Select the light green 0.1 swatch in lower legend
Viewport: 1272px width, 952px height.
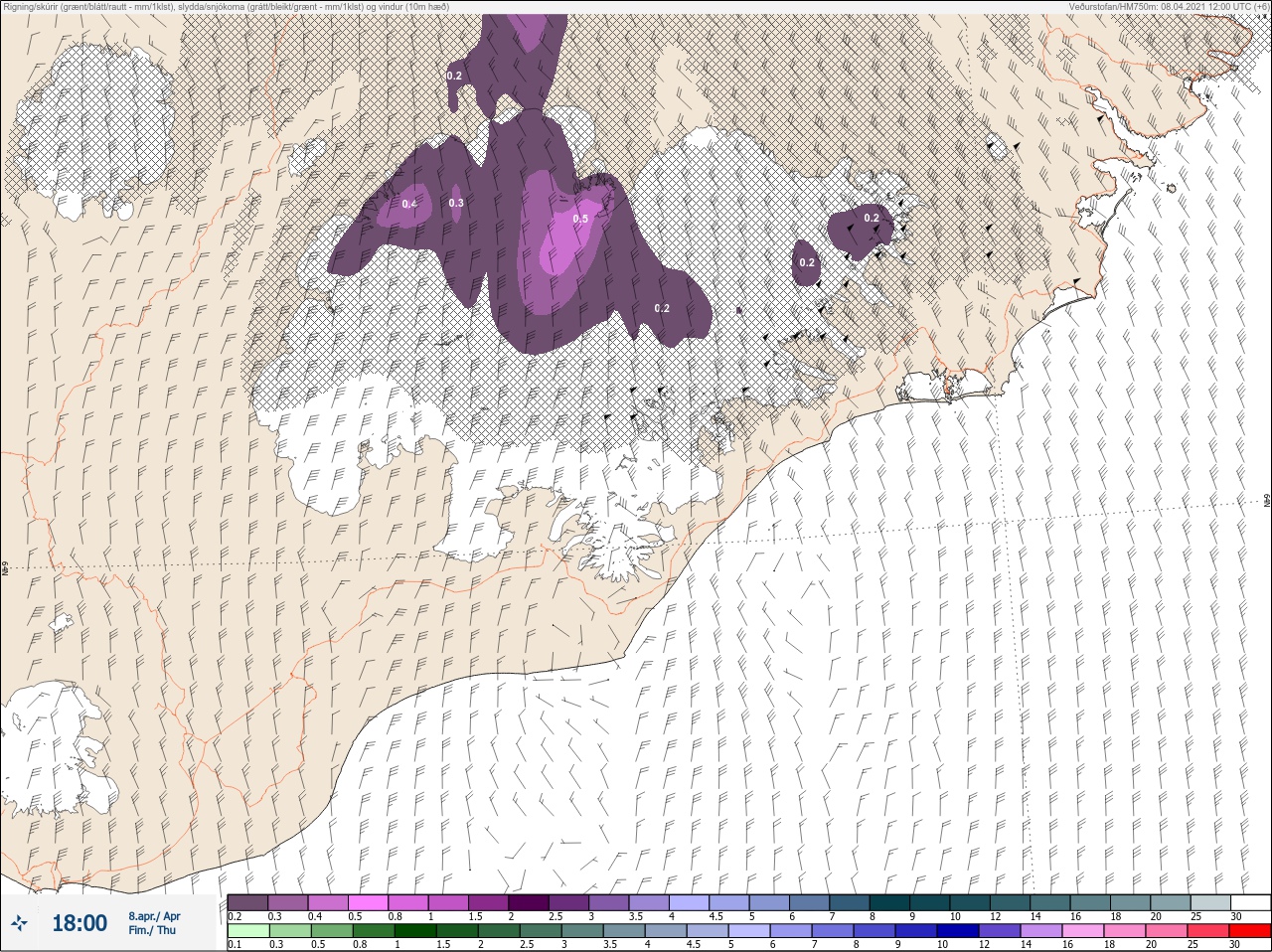(247, 931)
